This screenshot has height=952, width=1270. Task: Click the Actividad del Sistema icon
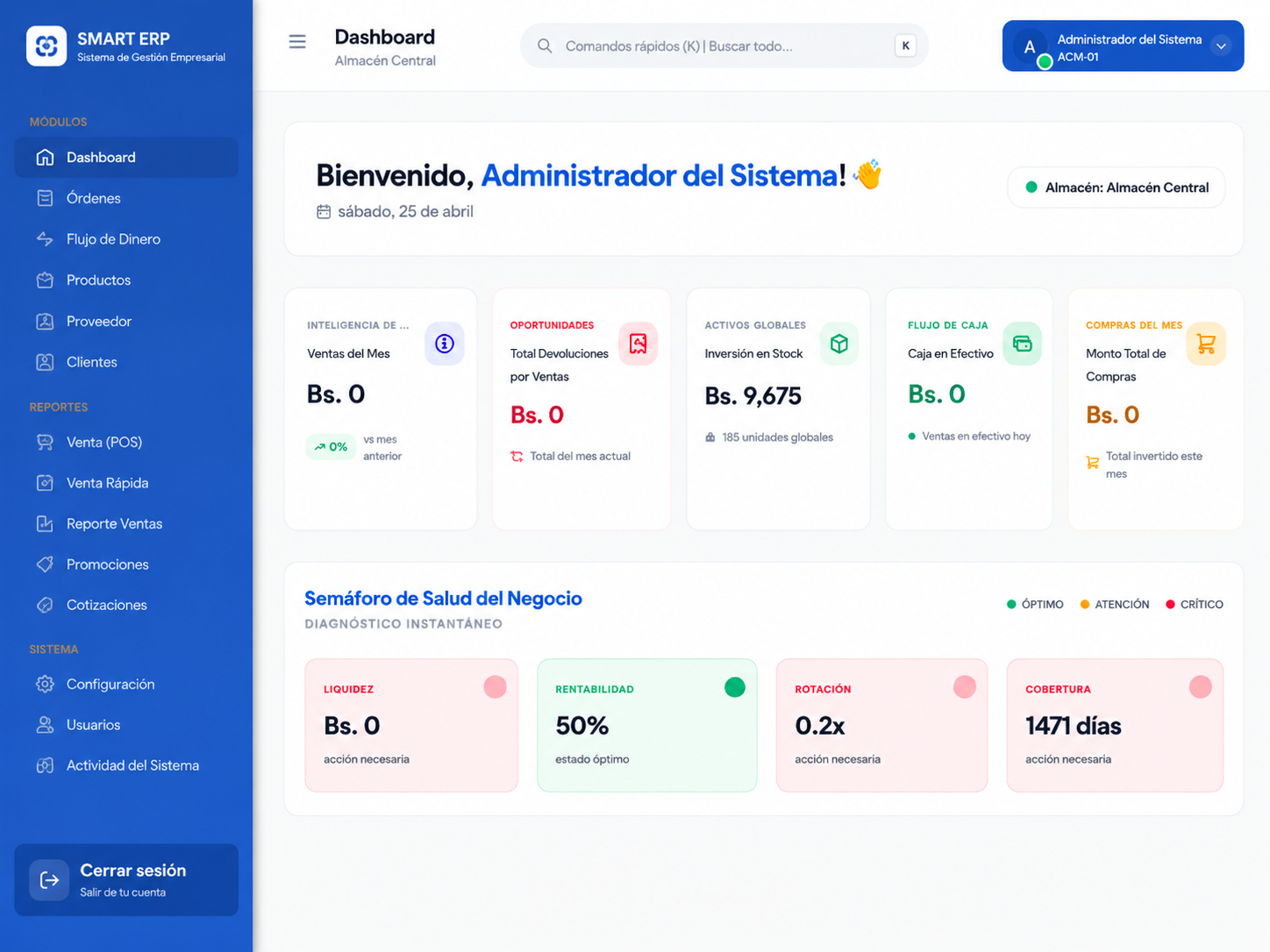[x=45, y=765]
